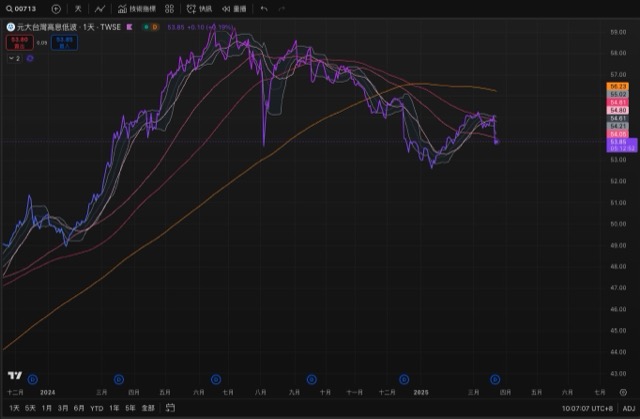
Task: Select the 全部 time range
Action: (x=148, y=408)
